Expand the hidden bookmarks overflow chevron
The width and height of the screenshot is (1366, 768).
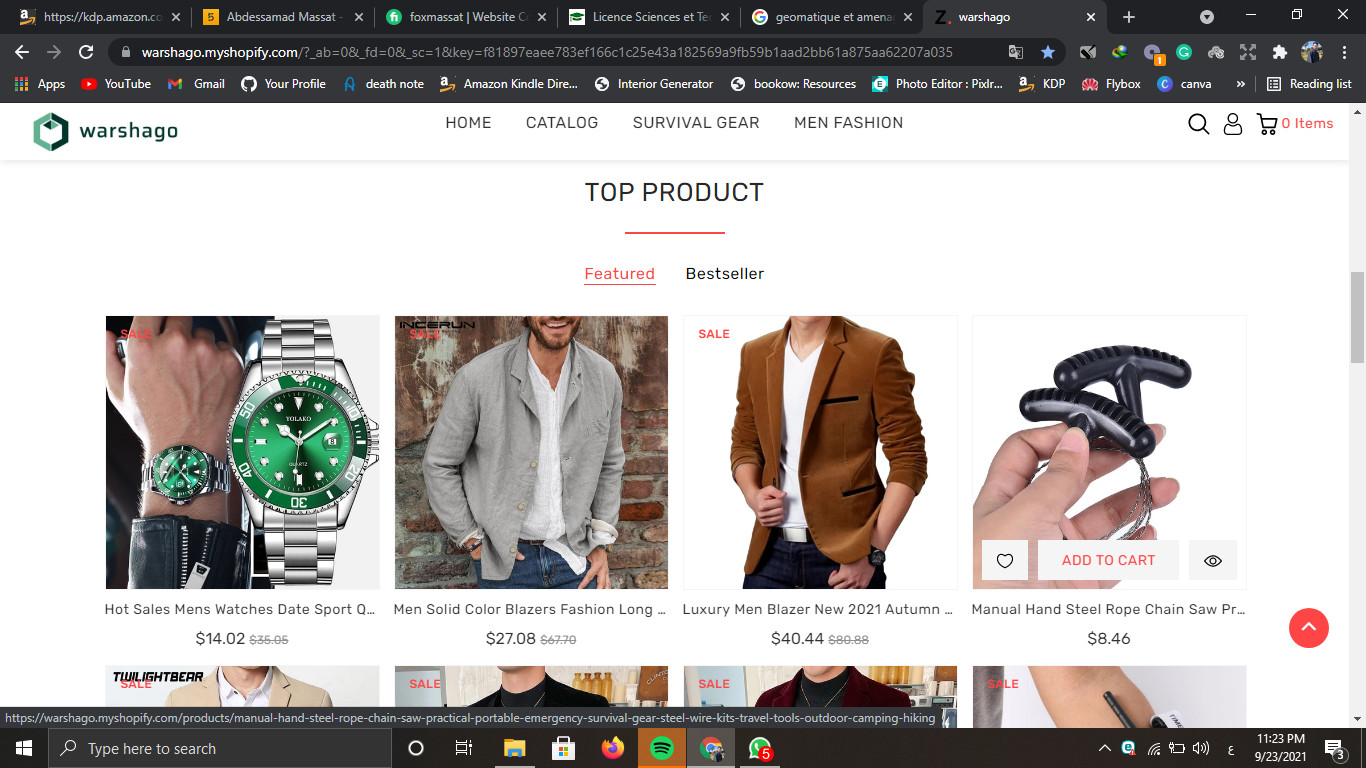click(x=1241, y=84)
